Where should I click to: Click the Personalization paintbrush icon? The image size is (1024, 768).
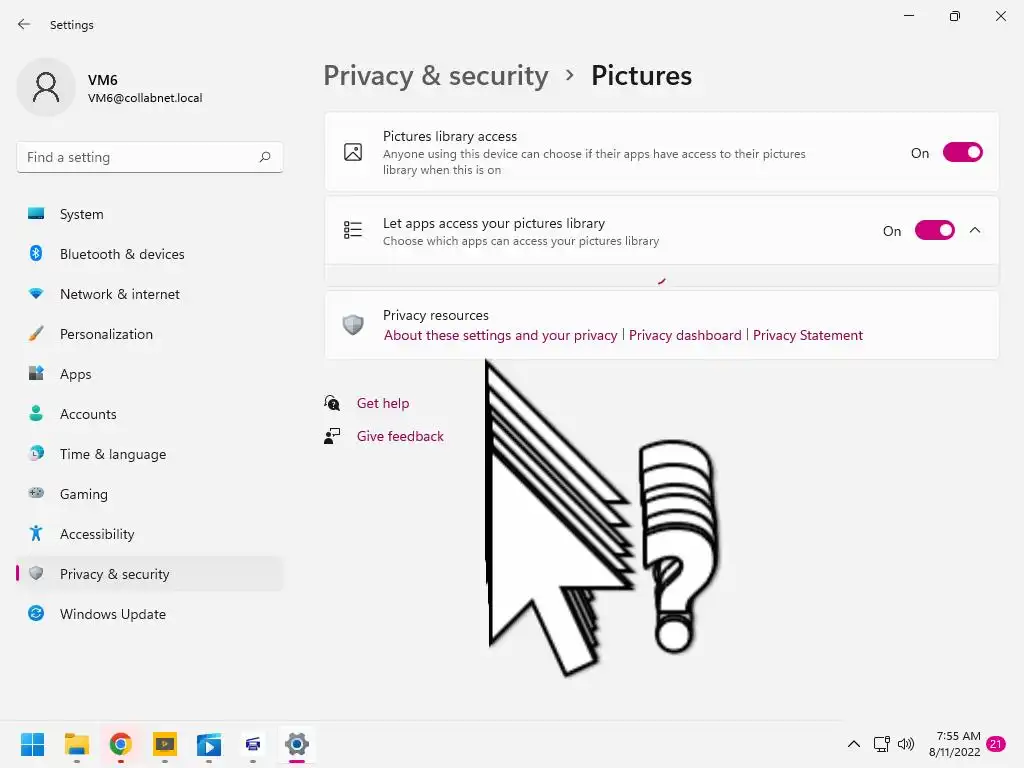click(x=36, y=334)
